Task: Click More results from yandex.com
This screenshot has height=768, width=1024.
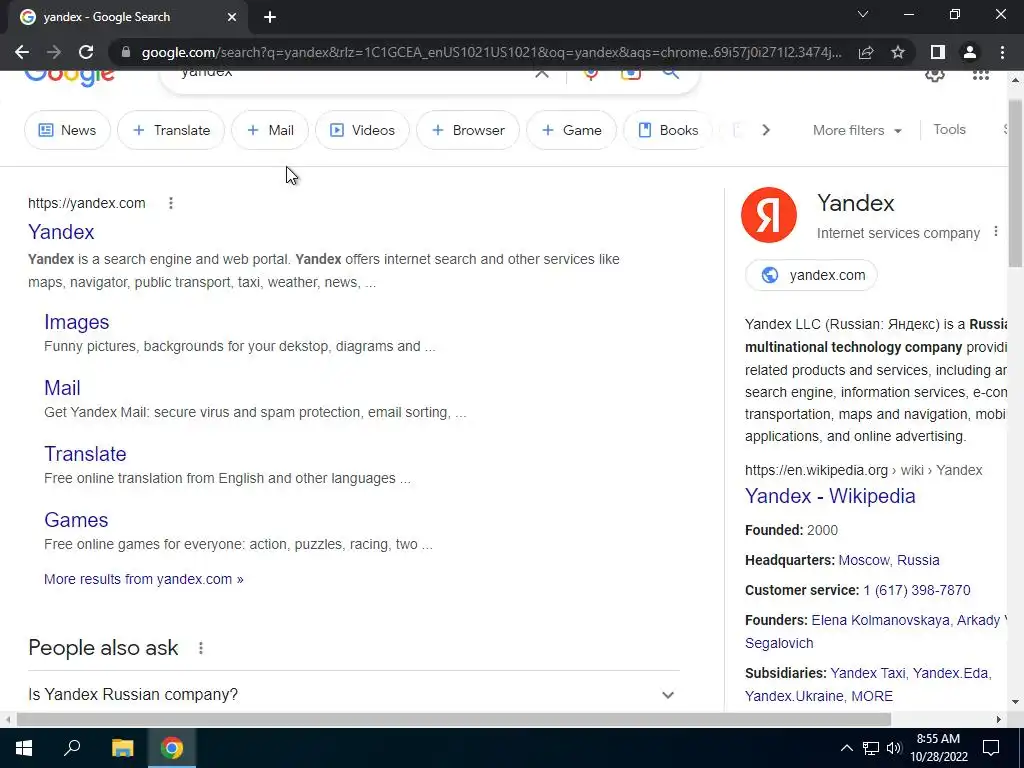Action: click(144, 579)
